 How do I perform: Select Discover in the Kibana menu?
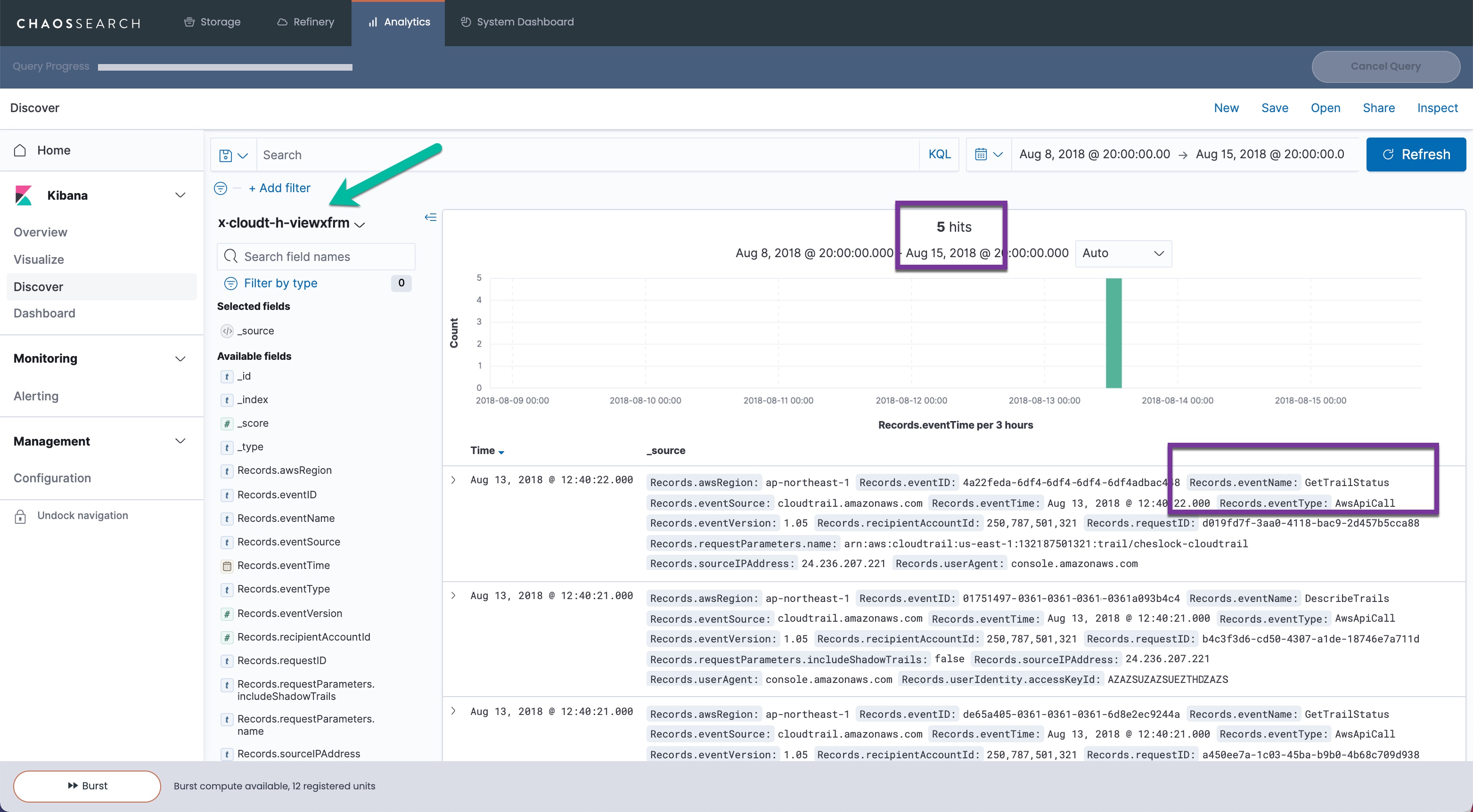pos(101,287)
